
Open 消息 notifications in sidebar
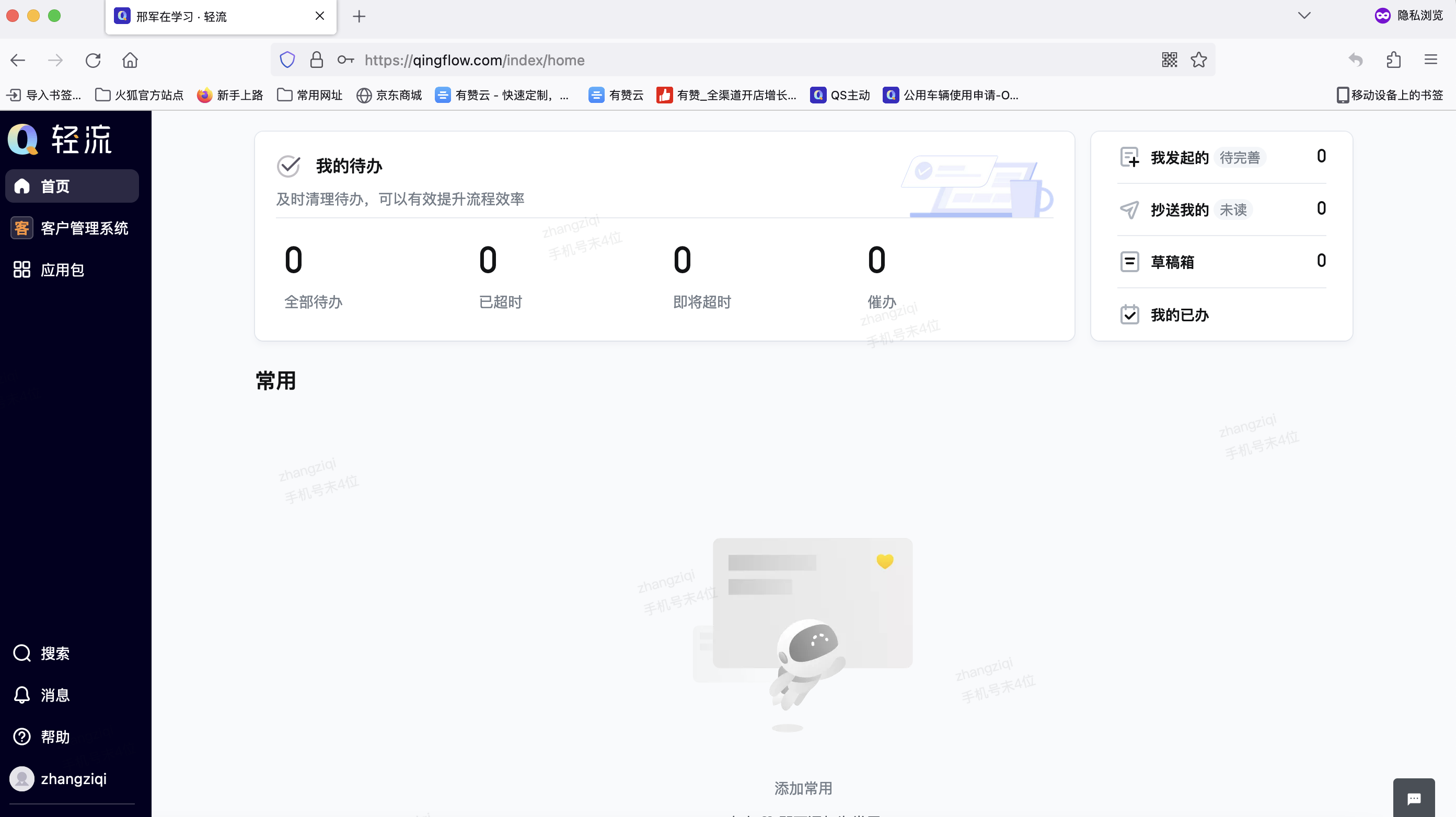click(72, 695)
